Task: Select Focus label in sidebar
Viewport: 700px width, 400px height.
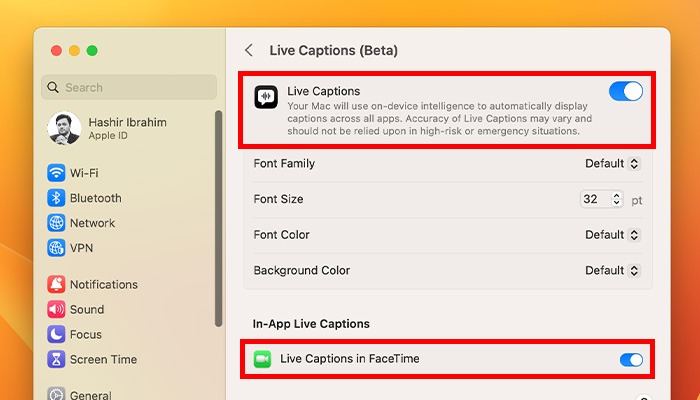Action: (x=86, y=334)
